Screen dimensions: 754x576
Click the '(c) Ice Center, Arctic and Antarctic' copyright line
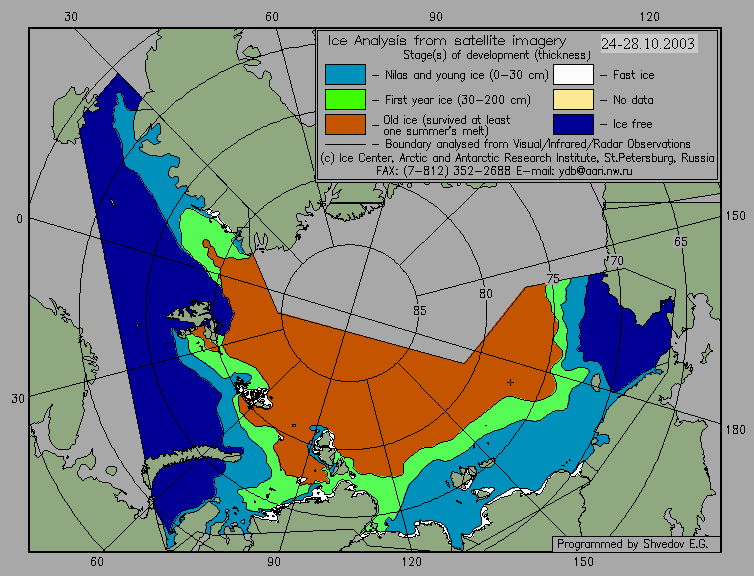coord(517,158)
